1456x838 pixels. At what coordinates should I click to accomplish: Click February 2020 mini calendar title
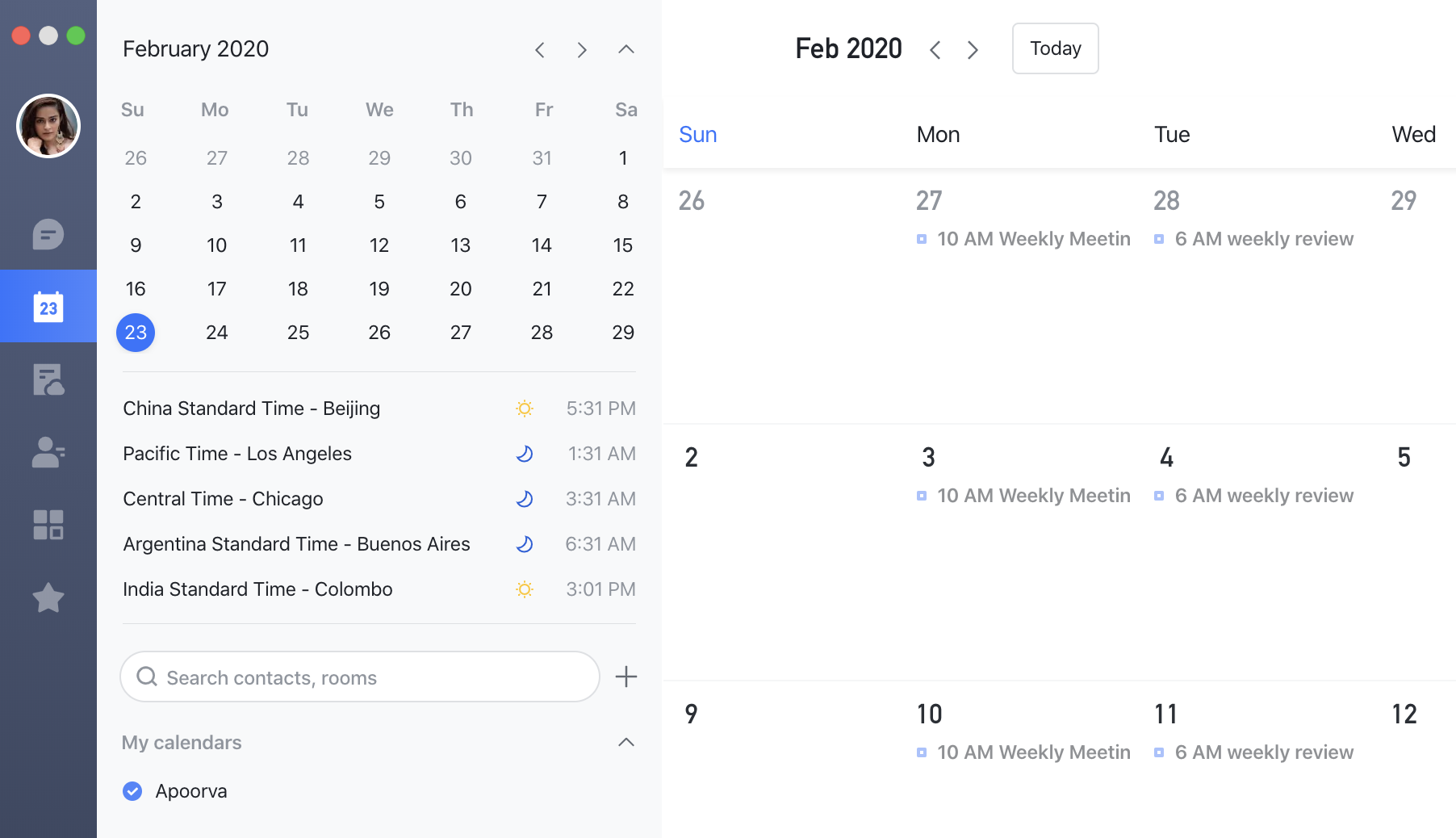[195, 49]
